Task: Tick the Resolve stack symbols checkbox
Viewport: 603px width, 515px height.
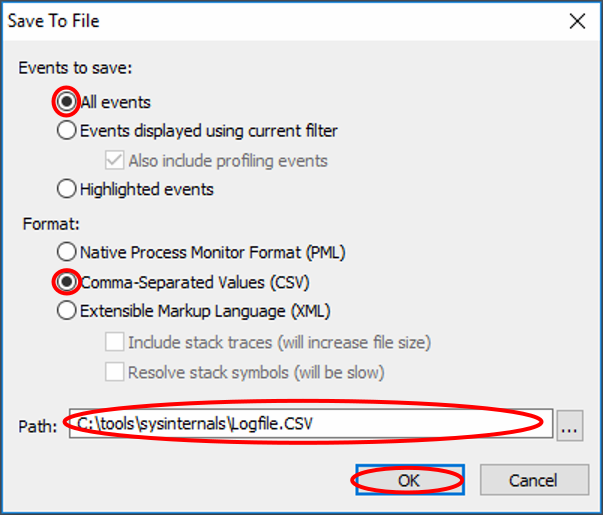Action: (x=114, y=372)
